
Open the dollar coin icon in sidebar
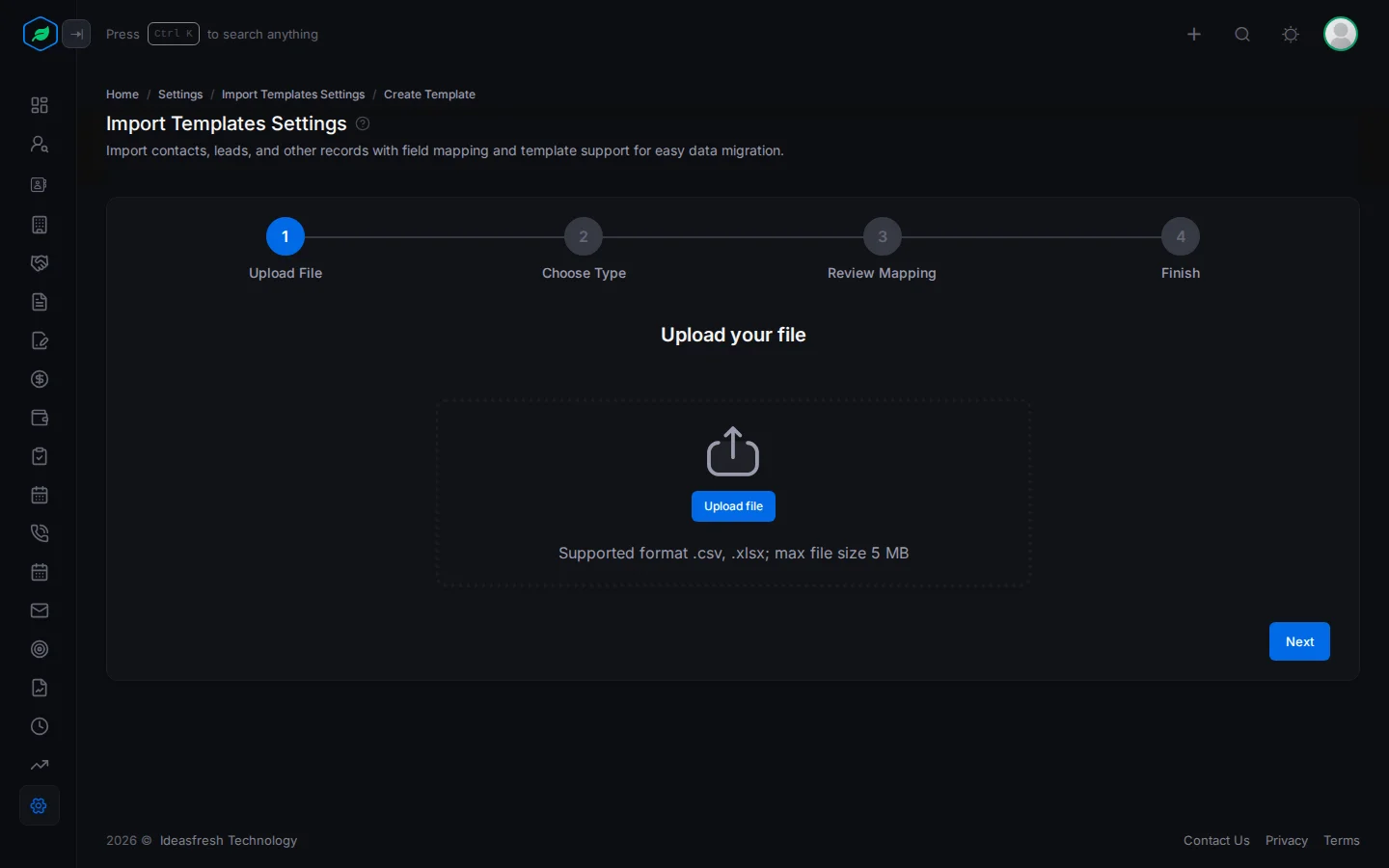click(40, 379)
